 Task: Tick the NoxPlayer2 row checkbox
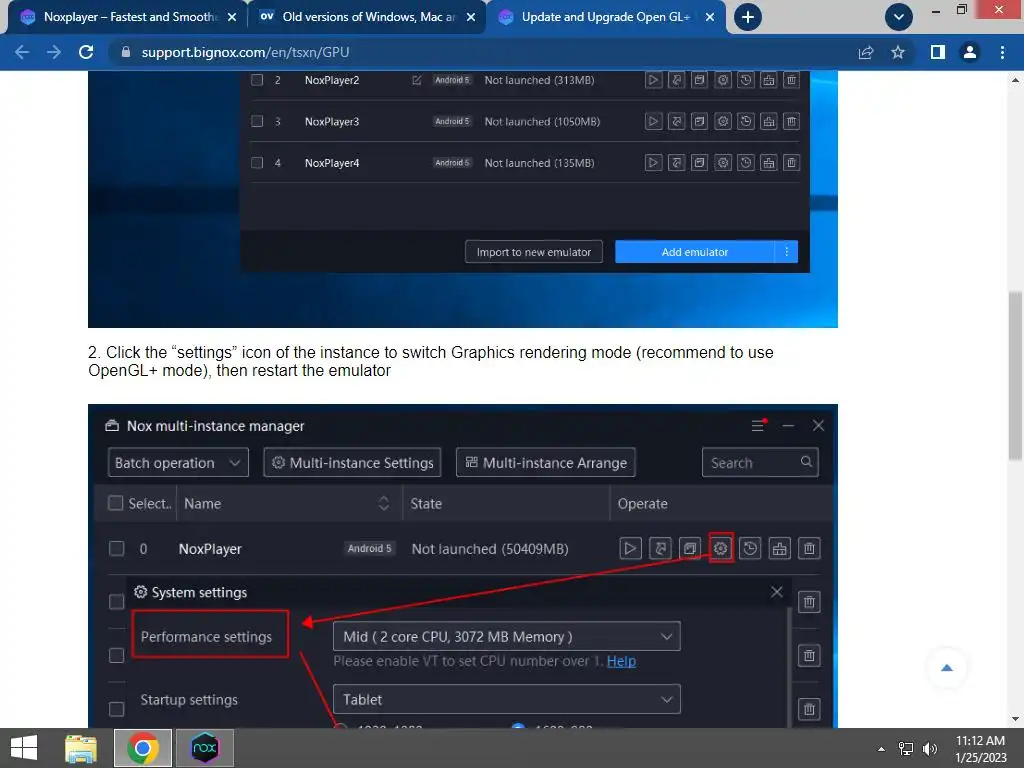[257, 80]
